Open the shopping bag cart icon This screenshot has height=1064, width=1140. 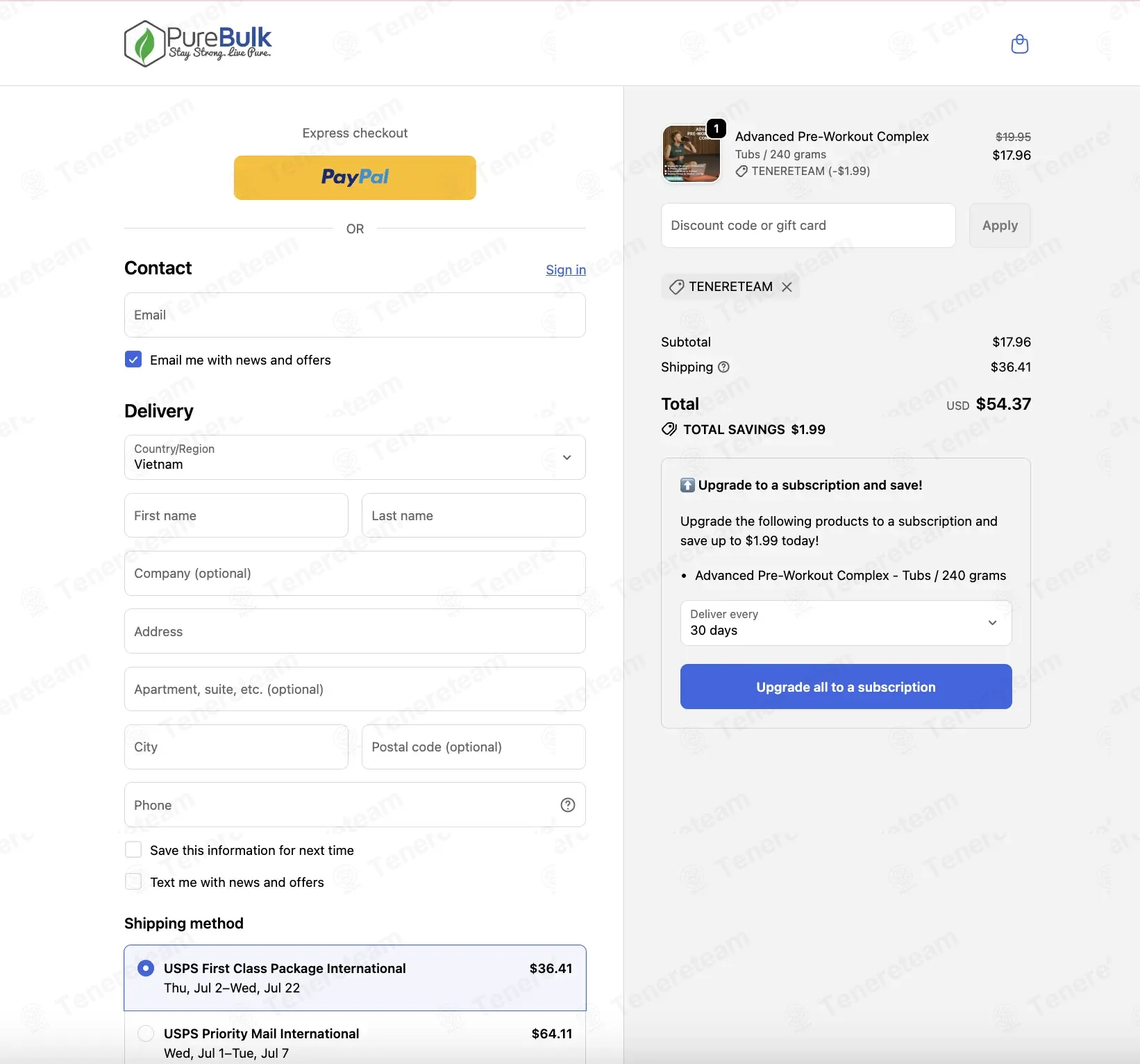1019,44
